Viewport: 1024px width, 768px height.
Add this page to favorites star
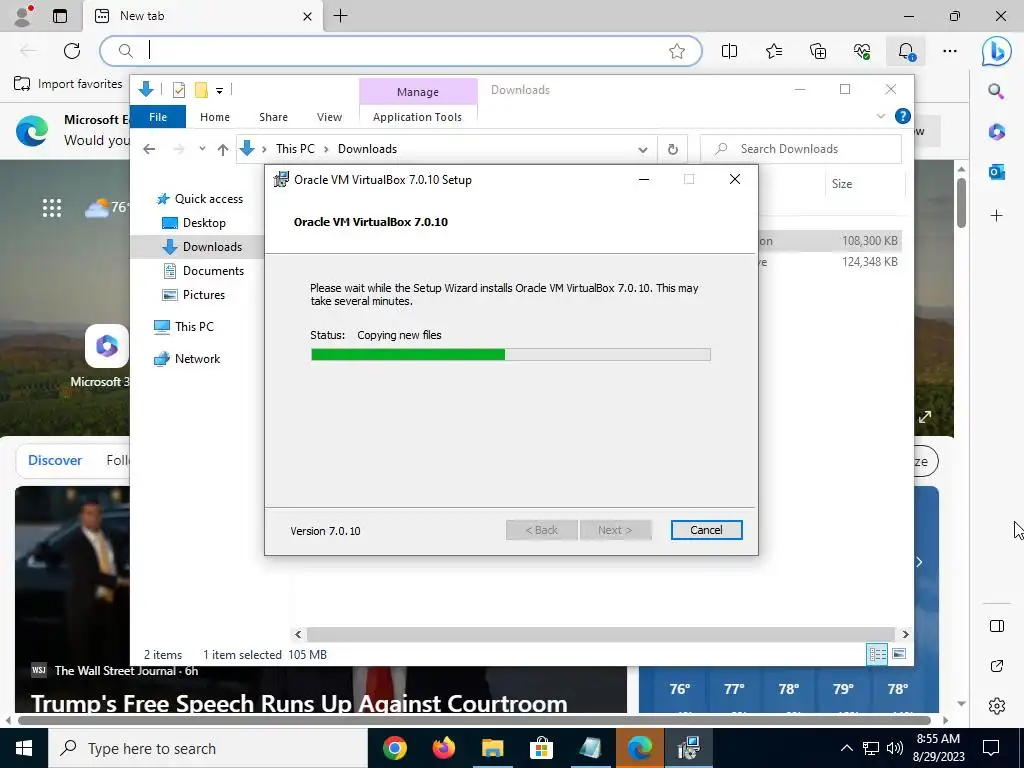pos(677,51)
